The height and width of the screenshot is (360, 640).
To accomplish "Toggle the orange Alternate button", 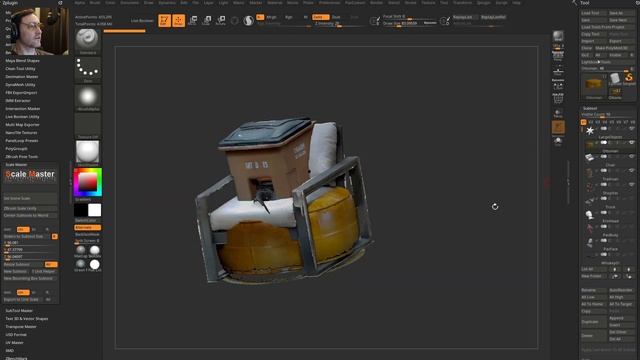I will click(87, 228).
